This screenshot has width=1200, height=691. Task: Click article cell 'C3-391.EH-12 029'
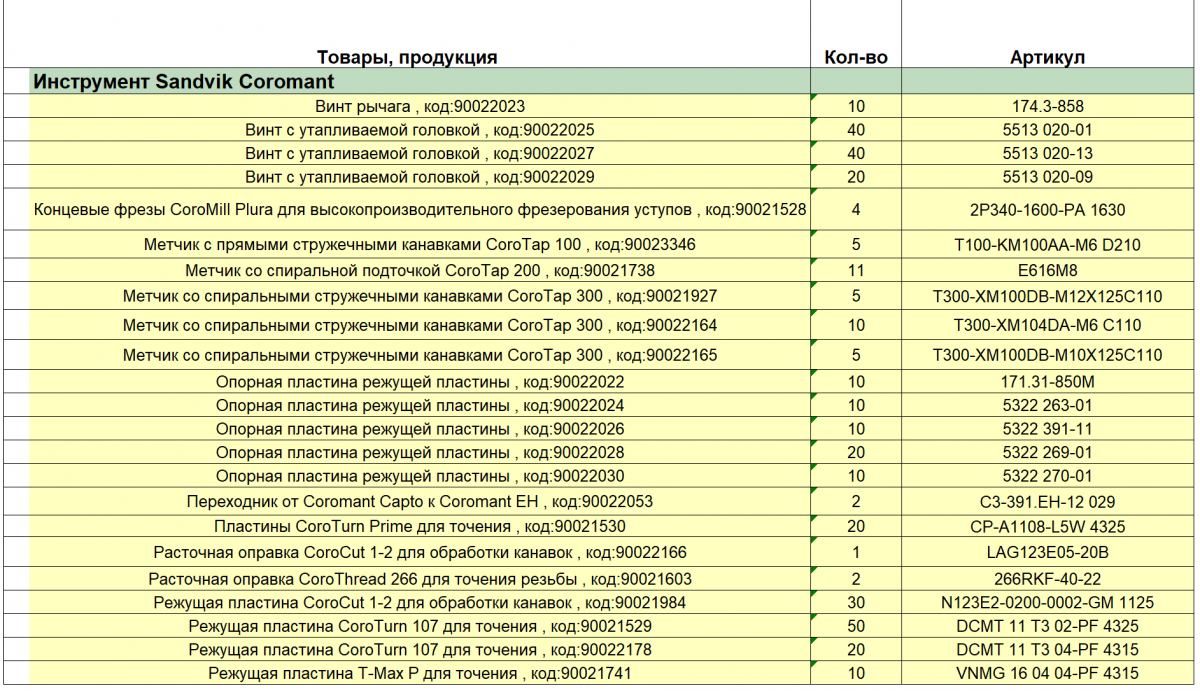click(x=1048, y=502)
